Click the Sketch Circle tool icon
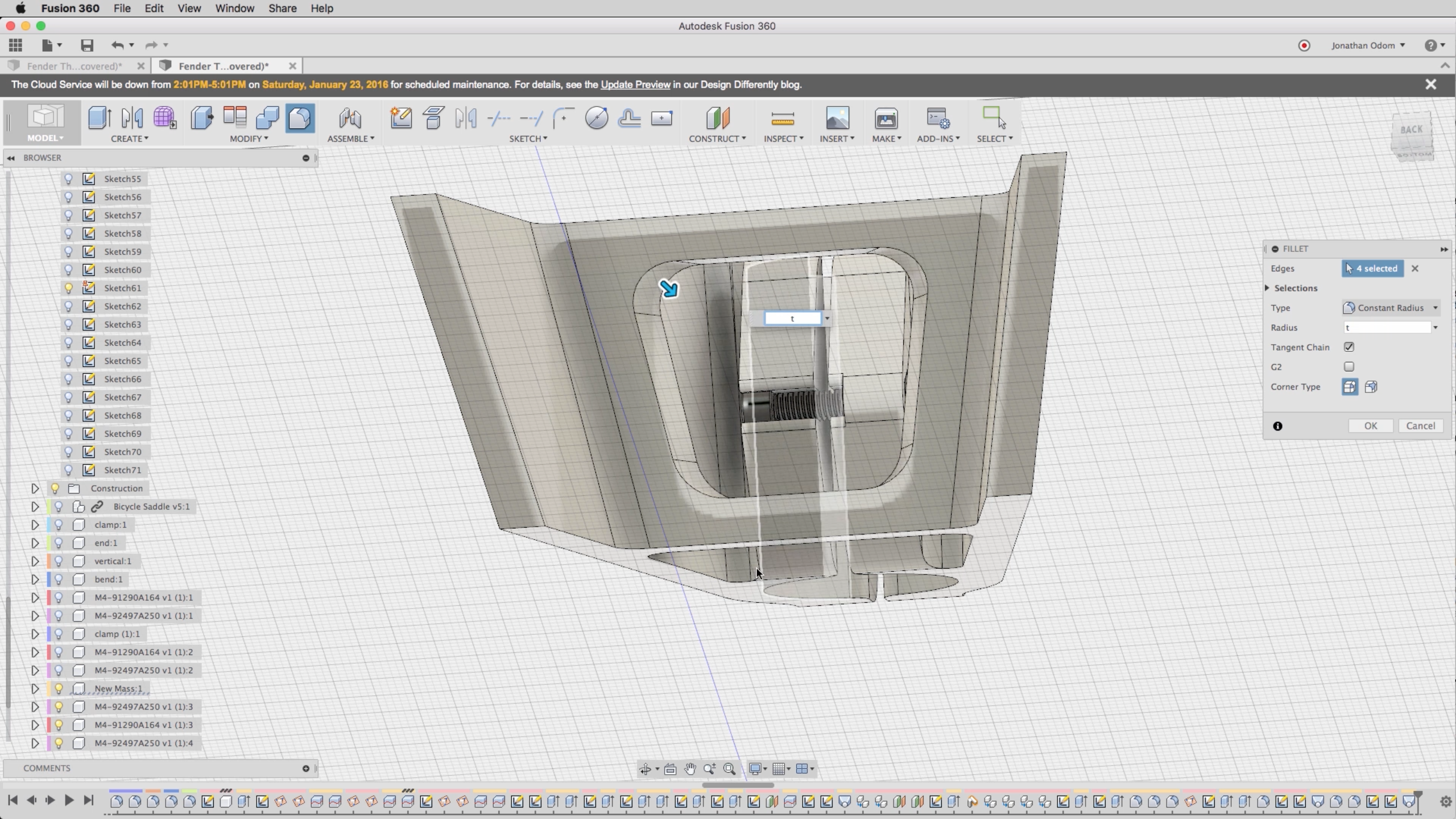 coord(597,118)
